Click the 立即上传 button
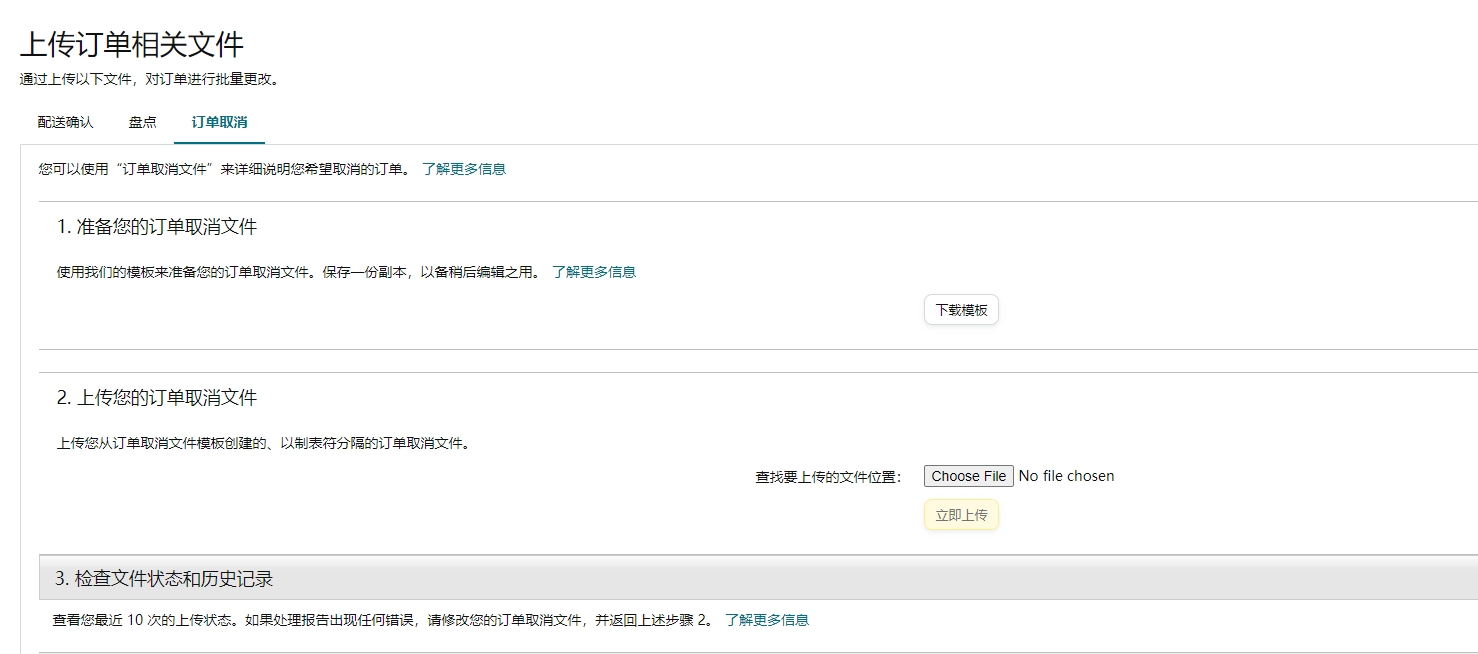Image resolution: width=1478 pixels, height=654 pixels. tap(961, 515)
